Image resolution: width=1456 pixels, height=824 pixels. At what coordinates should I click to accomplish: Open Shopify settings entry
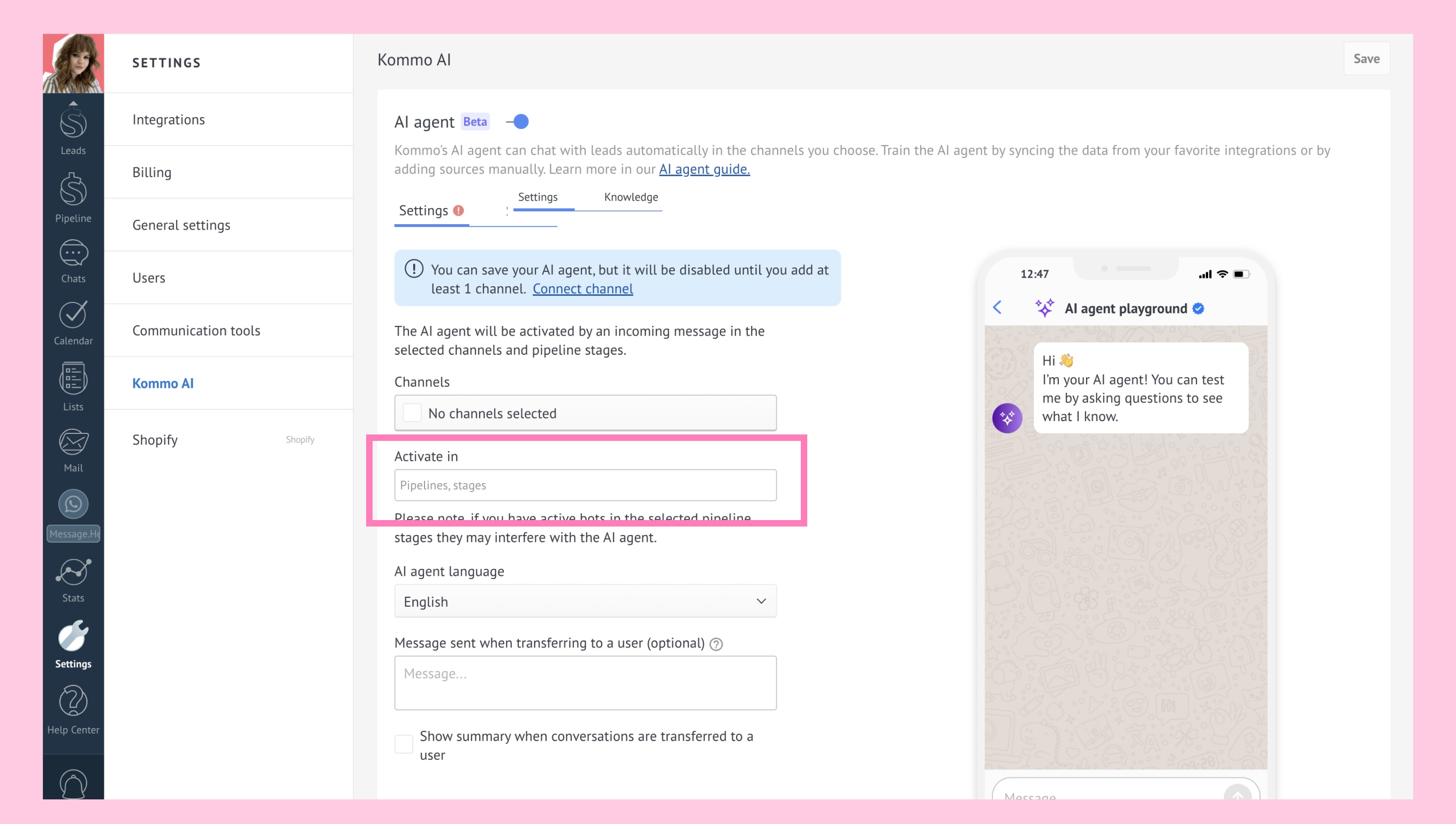[x=228, y=440]
